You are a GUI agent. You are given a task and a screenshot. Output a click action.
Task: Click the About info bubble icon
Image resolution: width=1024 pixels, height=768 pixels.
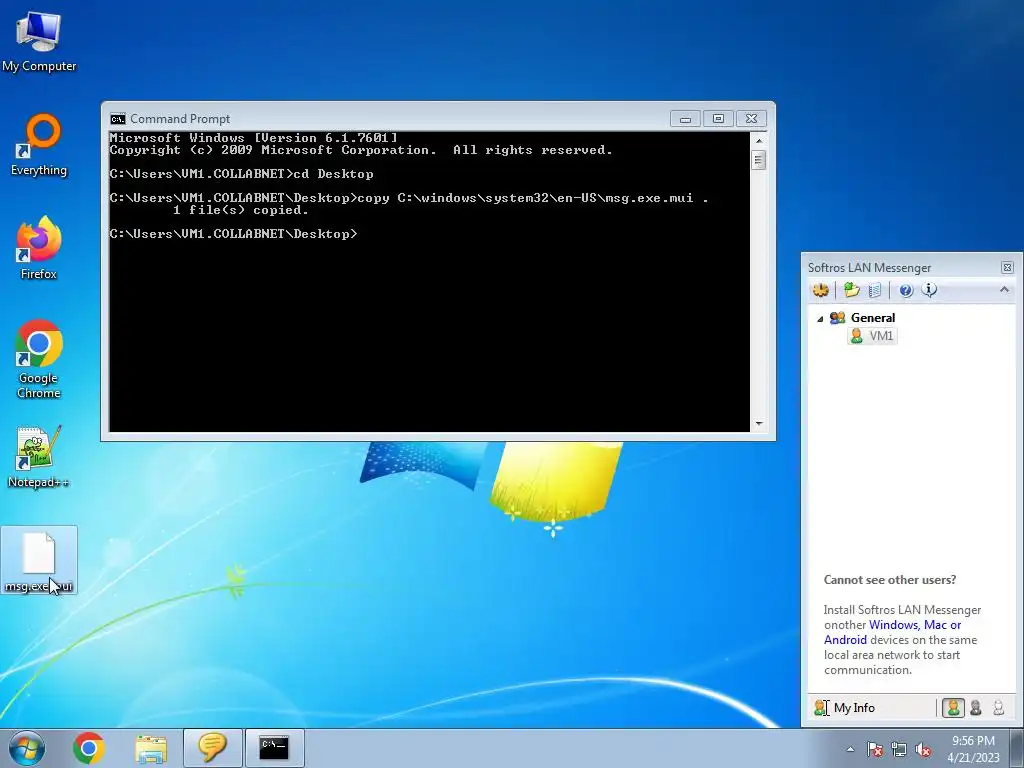(x=929, y=290)
